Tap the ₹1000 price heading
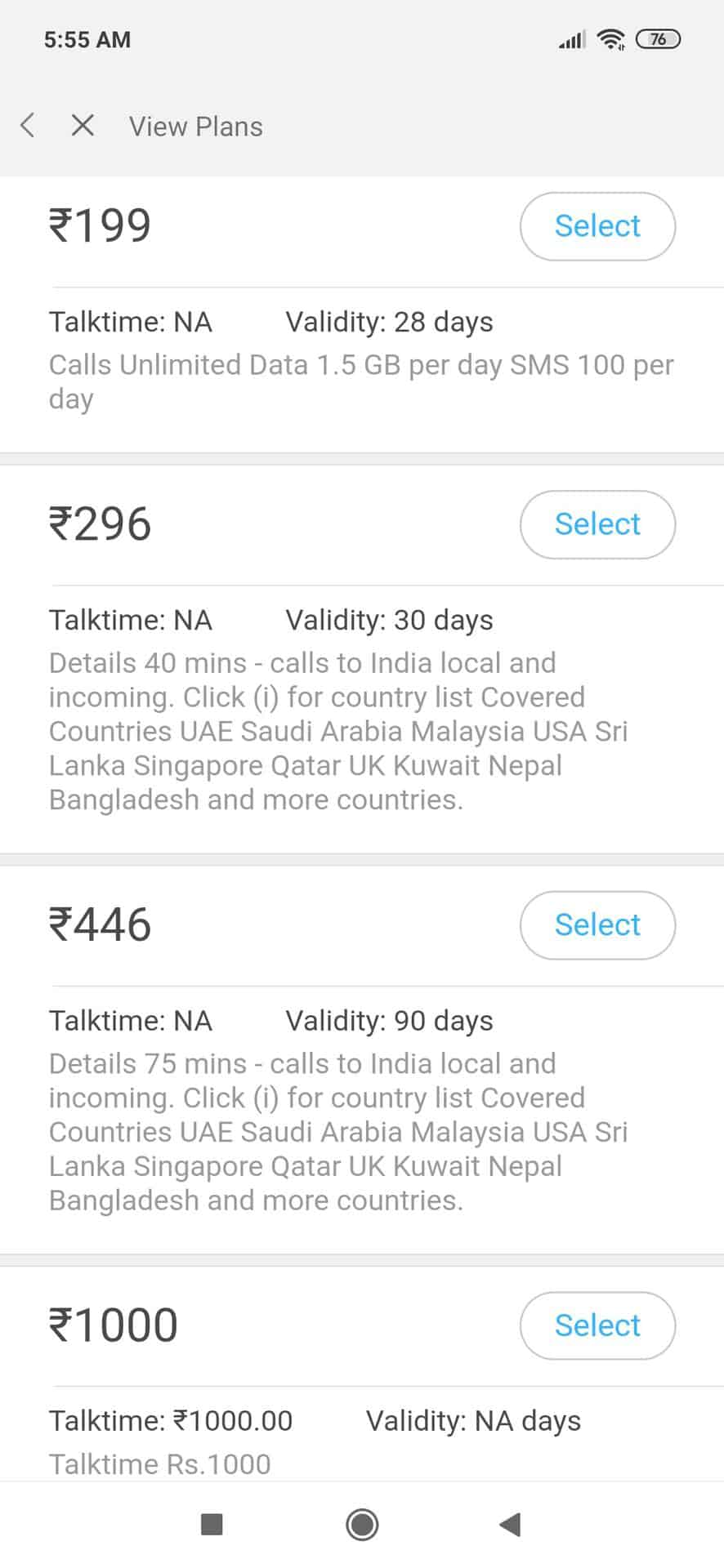The height and width of the screenshot is (1568, 724). pyautogui.click(x=114, y=1325)
